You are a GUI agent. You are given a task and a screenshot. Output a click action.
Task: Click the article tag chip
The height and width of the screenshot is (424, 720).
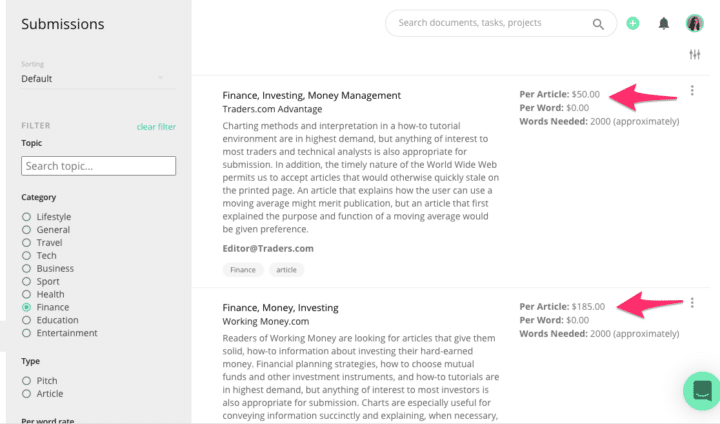pos(286,270)
